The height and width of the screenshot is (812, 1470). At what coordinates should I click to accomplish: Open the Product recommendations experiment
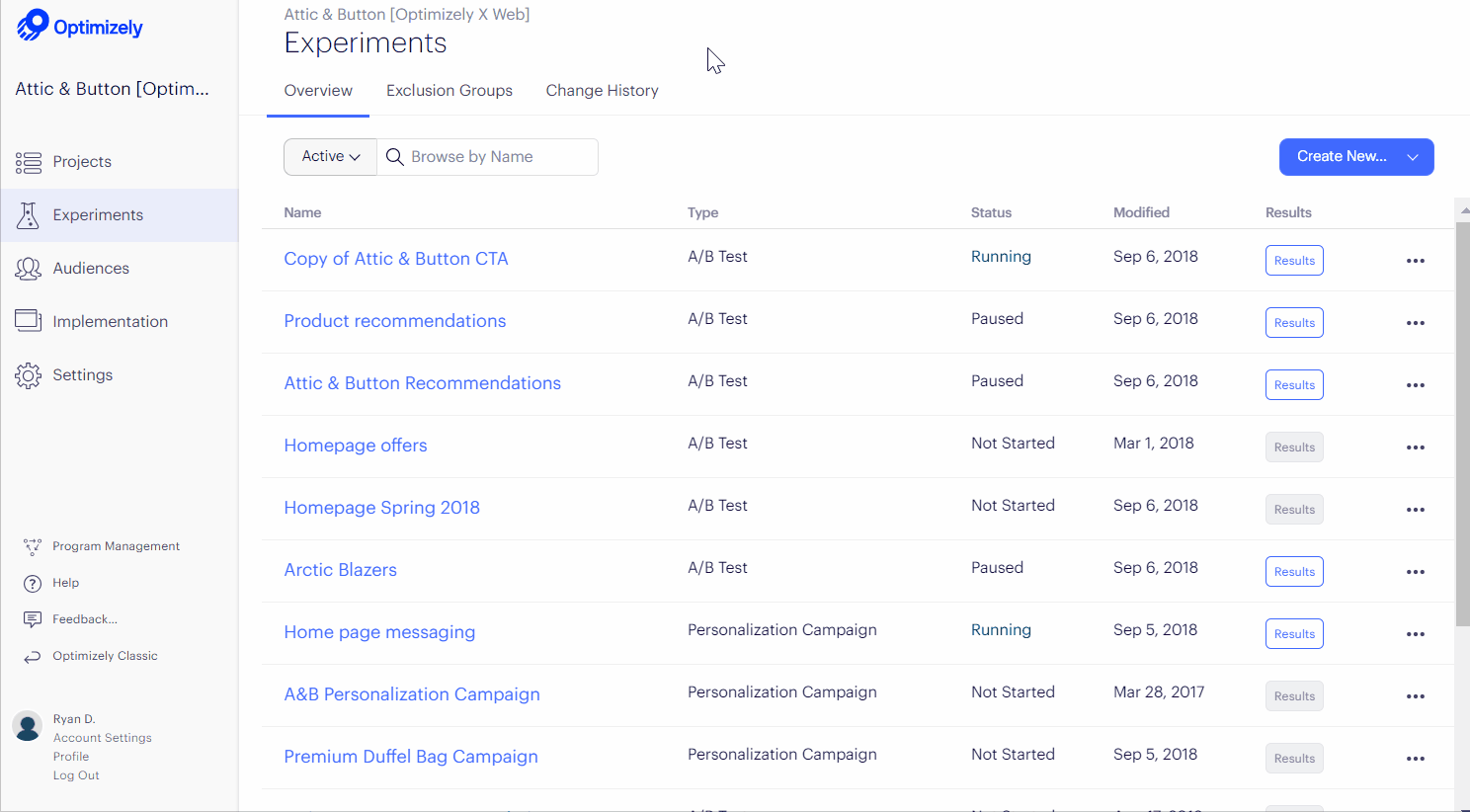pyautogui.click(x=395, y=321)
